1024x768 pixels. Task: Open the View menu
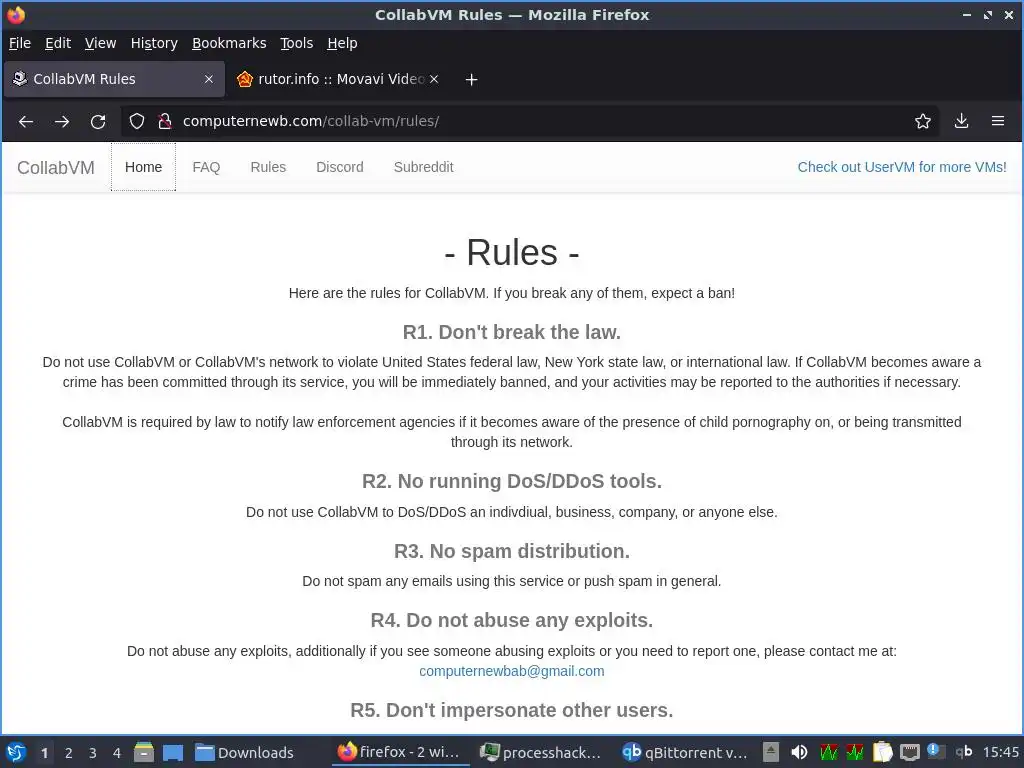tap(100, 43)
